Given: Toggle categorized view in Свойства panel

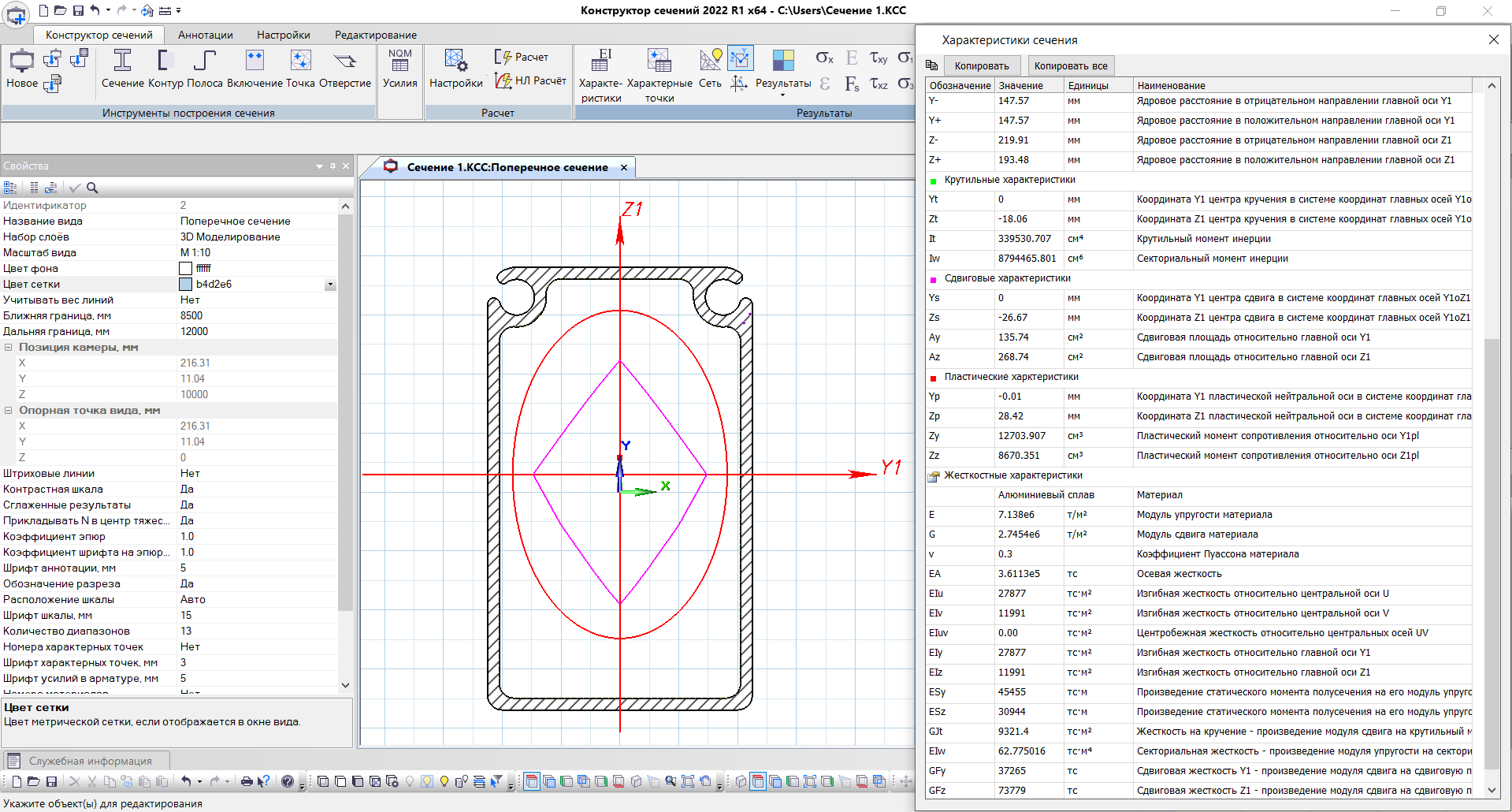Looking at the screenshot, I should pos(10,188).
